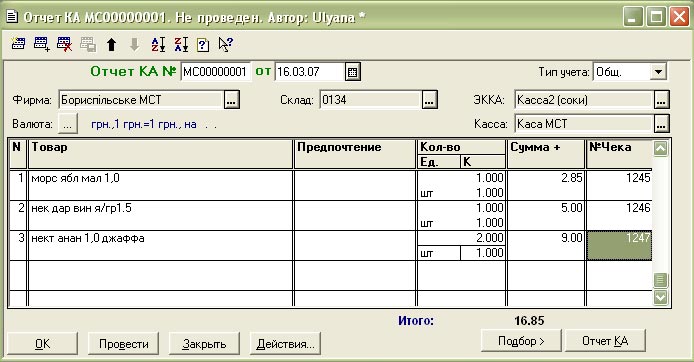Sort rows descending Z-A icon

click(181, 44)
